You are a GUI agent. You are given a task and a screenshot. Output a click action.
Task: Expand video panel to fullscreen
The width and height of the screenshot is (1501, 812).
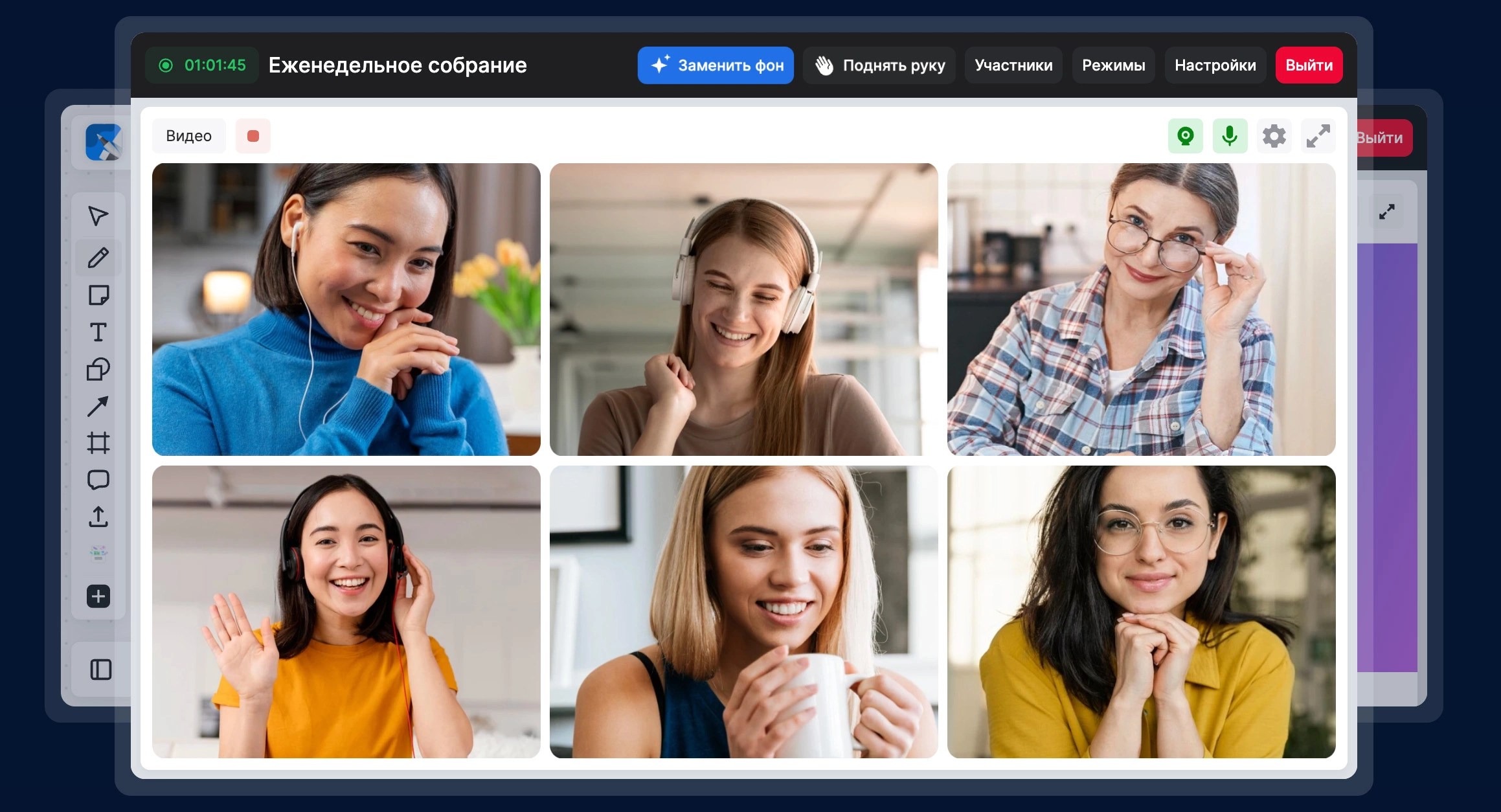pyautogui.click(x=1318, y=136)
